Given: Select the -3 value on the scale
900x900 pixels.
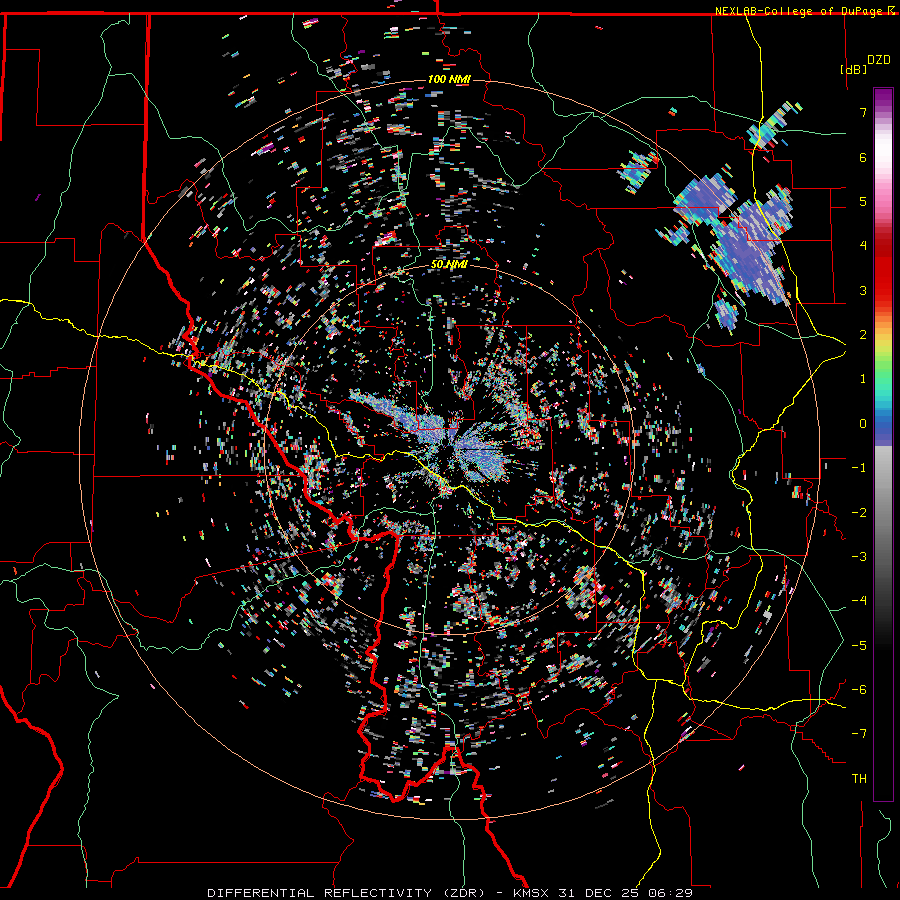Looking at the screenshot, I should [859, 557].
